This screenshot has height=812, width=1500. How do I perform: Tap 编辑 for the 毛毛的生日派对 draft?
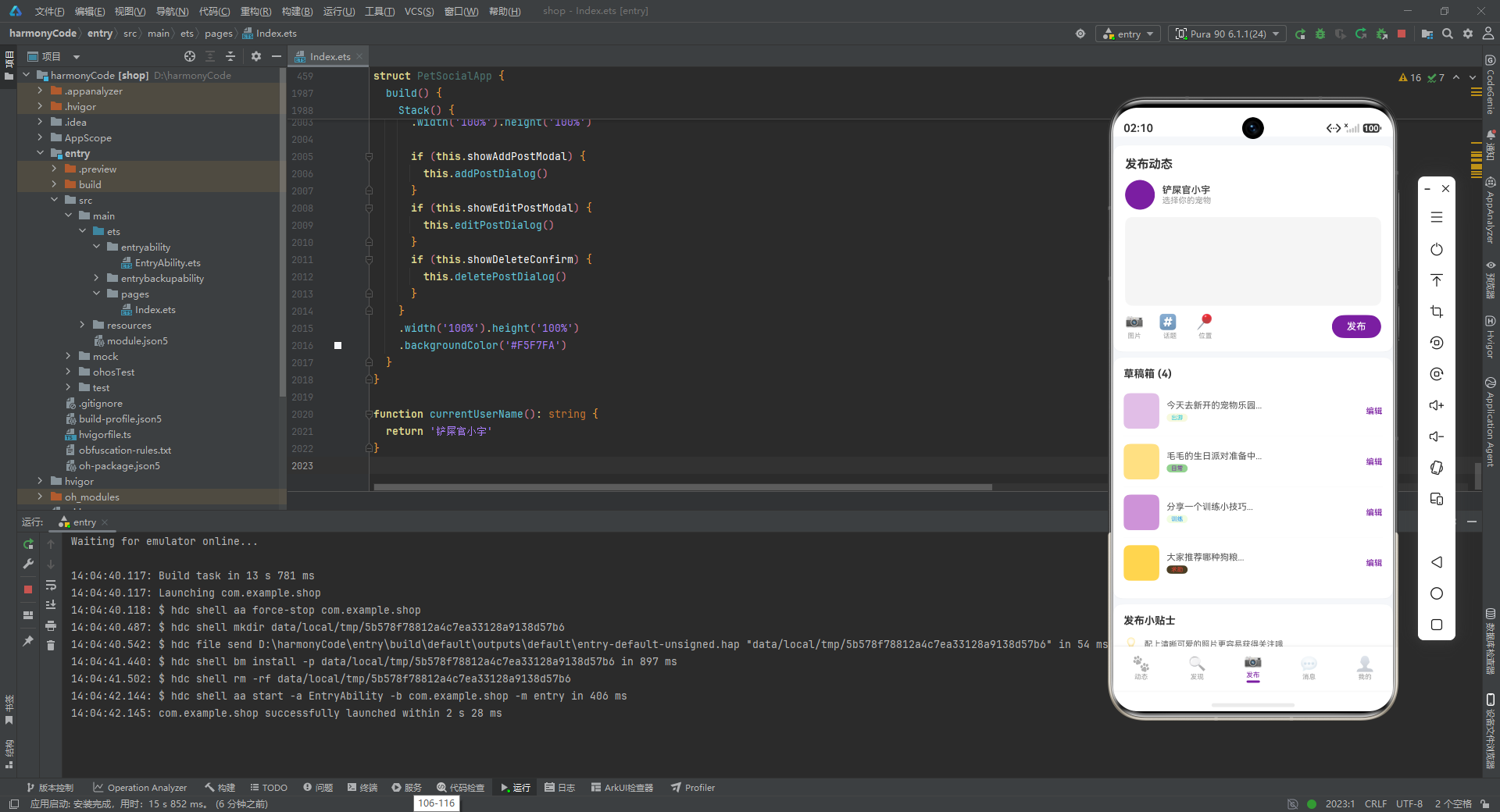(x=1373, y=461)
